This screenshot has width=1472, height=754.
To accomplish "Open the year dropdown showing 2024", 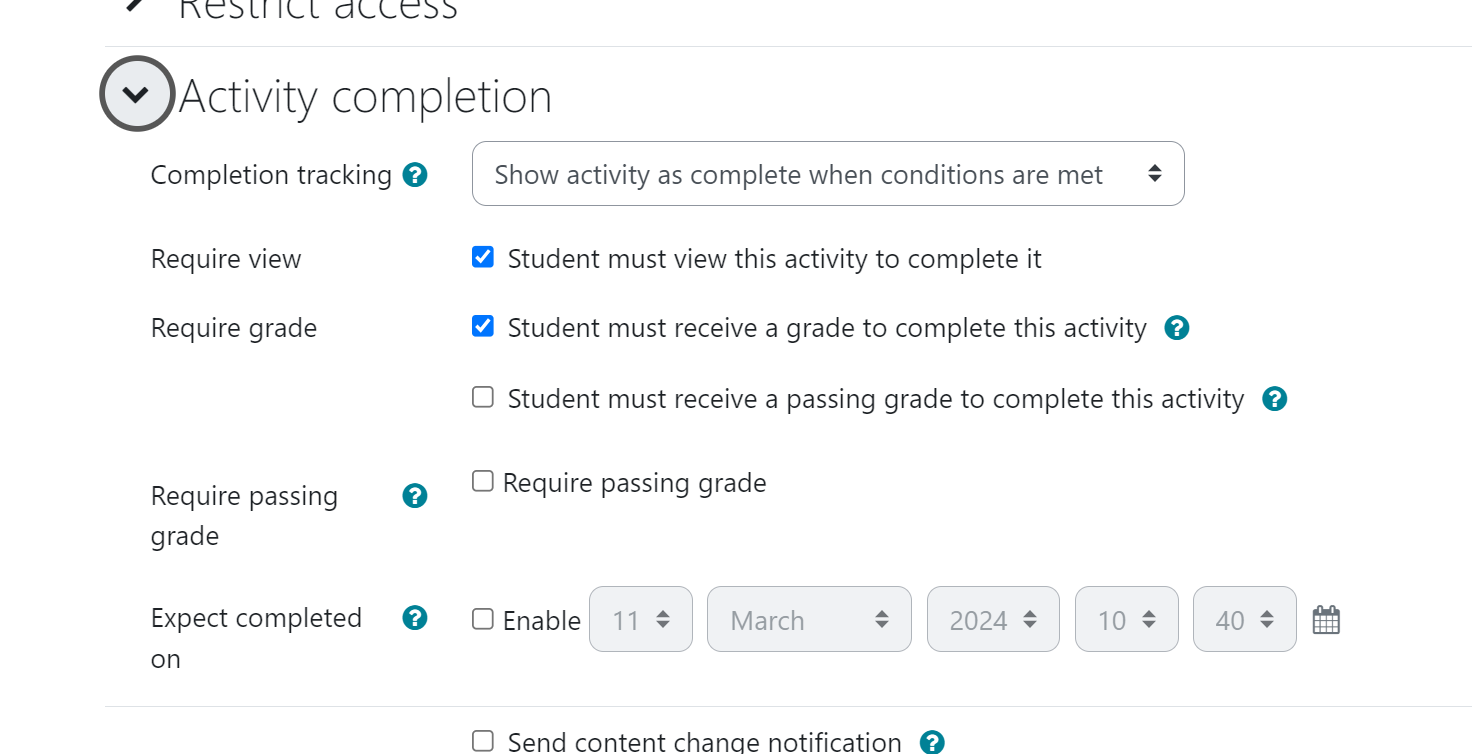I will 993,619.
